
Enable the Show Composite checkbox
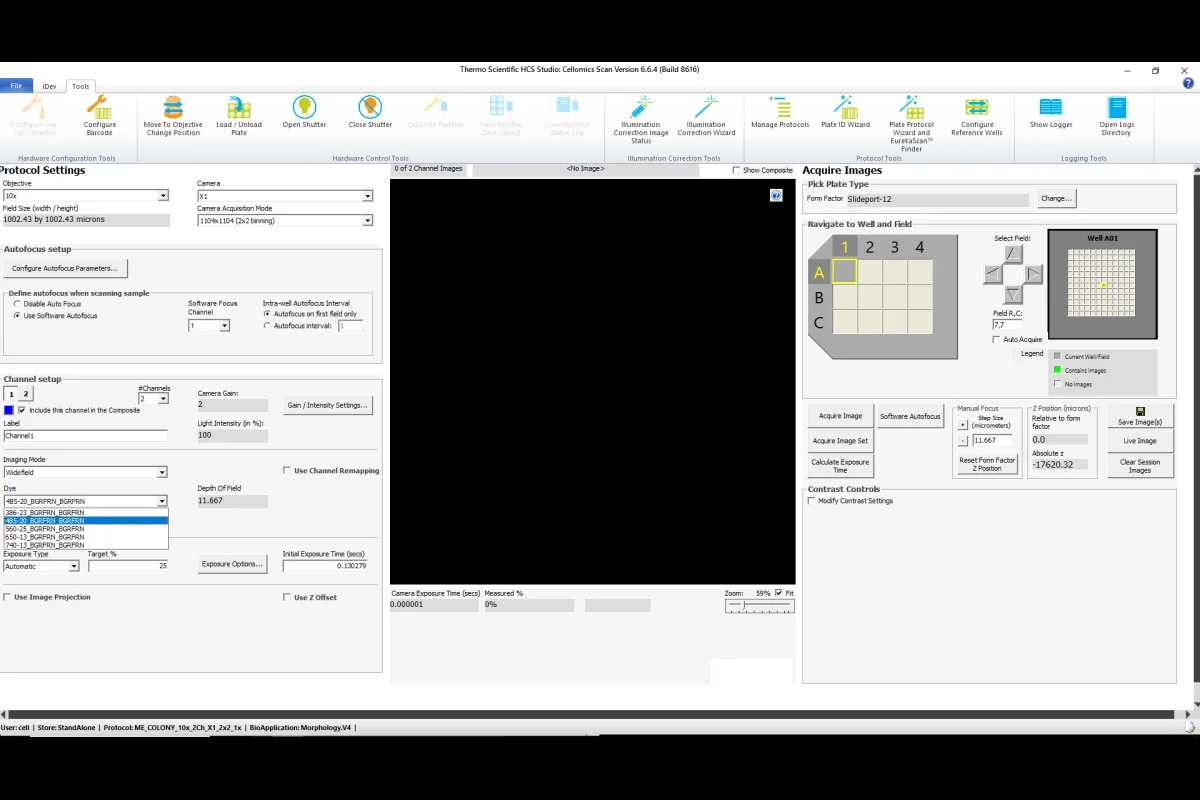coord(737,170)
